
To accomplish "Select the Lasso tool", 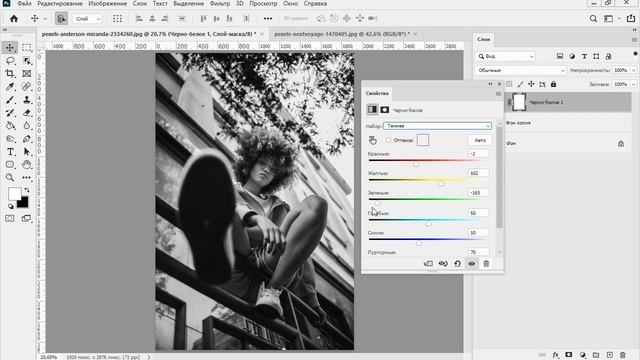I will 10,61.
